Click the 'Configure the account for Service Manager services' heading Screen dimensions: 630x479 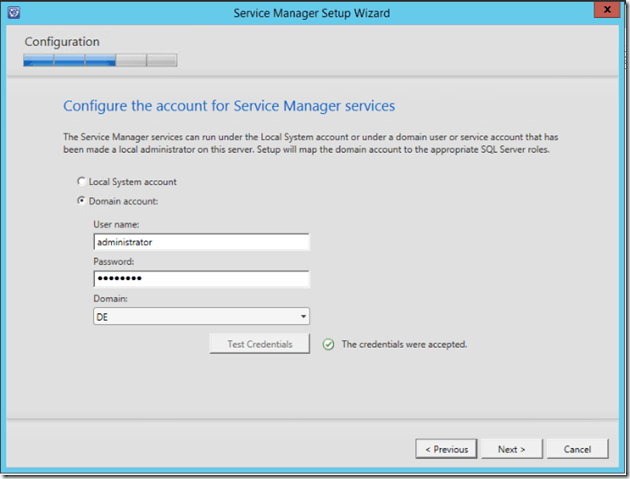(229, 105)
